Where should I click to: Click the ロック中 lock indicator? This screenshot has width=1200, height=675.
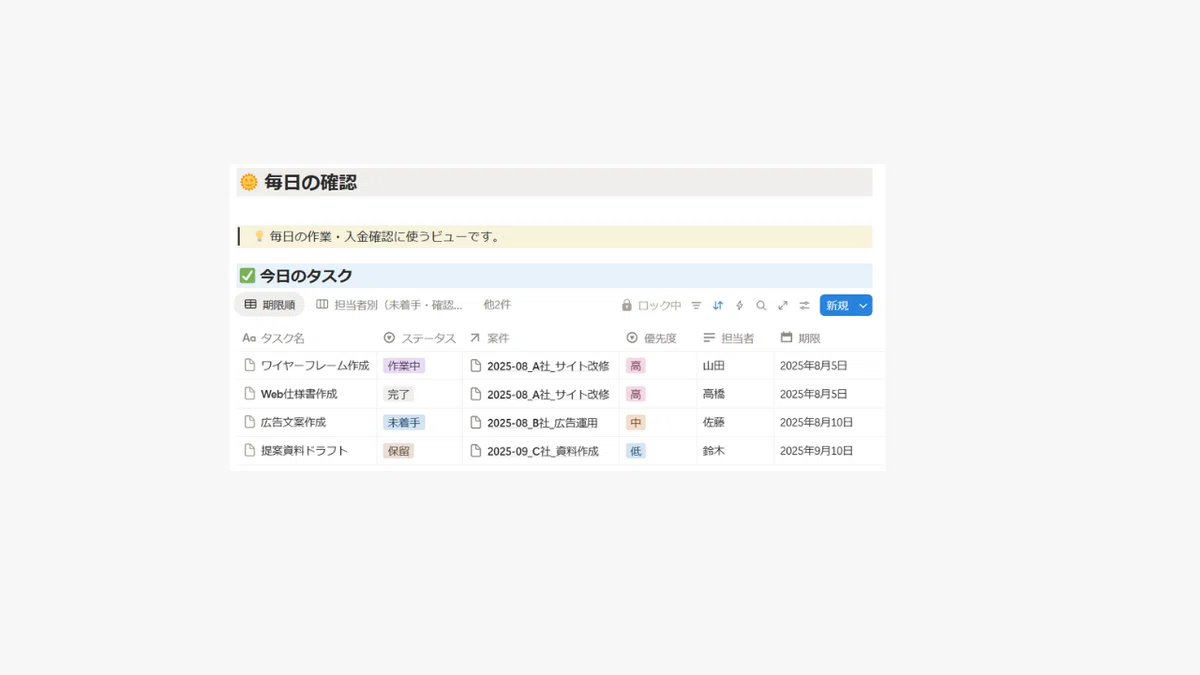point(651,305)
